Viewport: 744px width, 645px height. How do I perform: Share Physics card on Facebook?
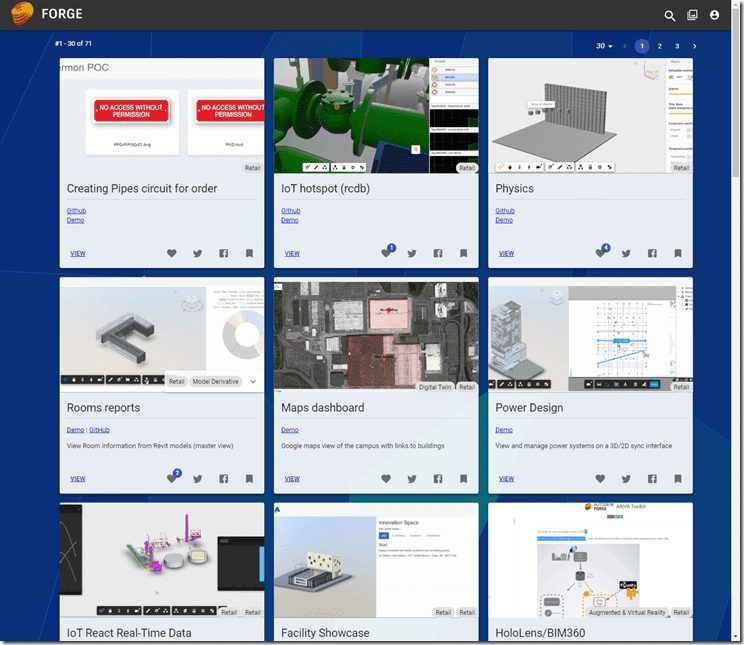tap(652, 254)
